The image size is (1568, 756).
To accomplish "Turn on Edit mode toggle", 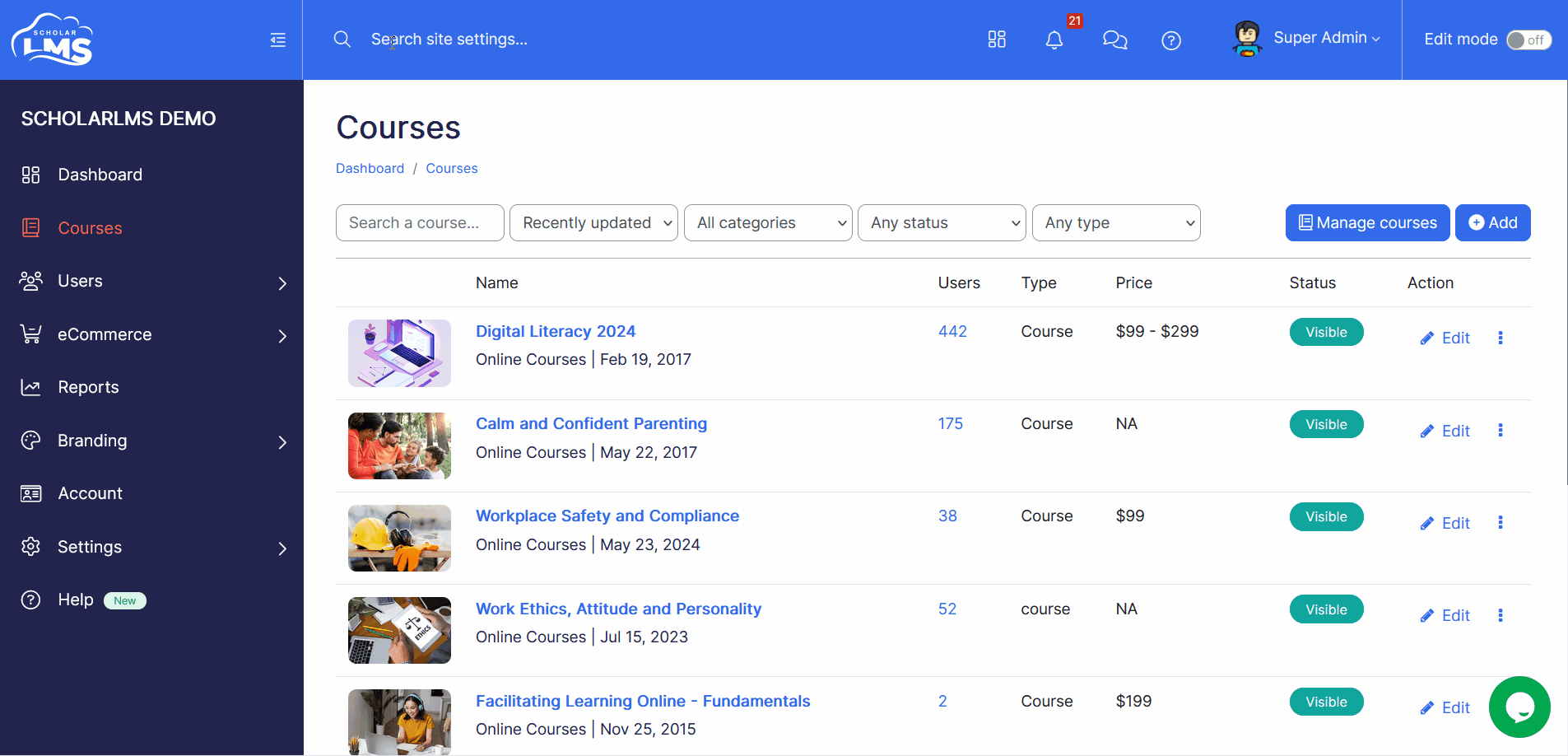I will tap(1528, 40).
